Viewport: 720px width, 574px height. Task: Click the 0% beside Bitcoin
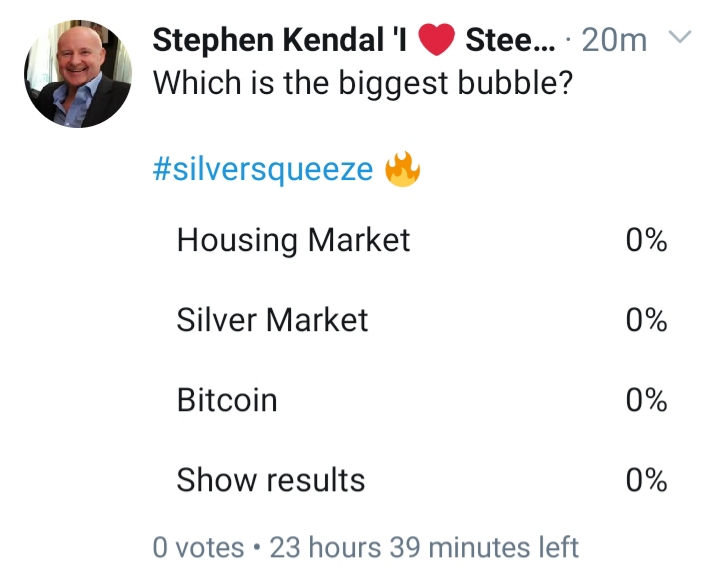coord(646,400)
